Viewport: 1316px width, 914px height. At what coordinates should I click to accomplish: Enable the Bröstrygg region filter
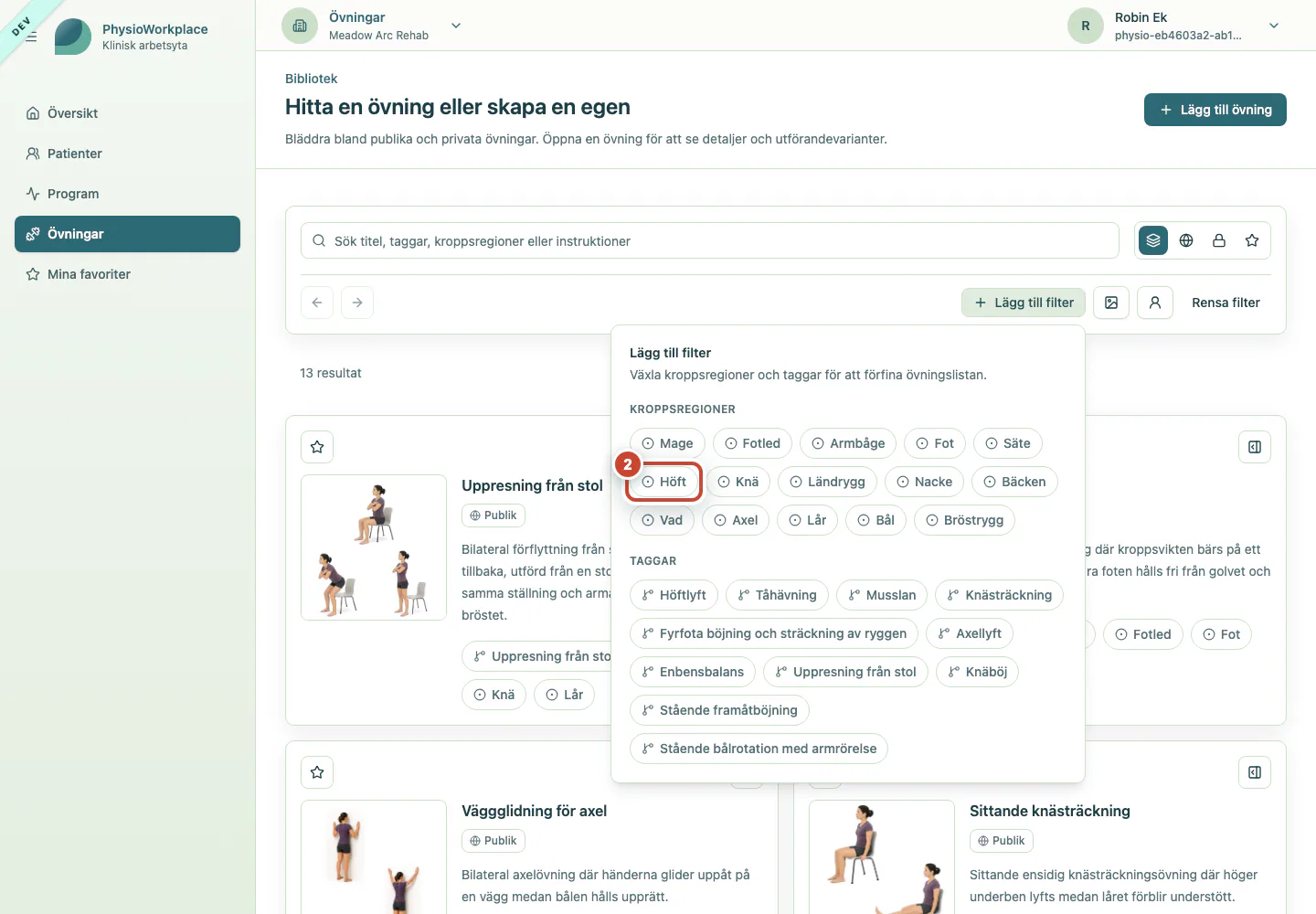[964, 520]
